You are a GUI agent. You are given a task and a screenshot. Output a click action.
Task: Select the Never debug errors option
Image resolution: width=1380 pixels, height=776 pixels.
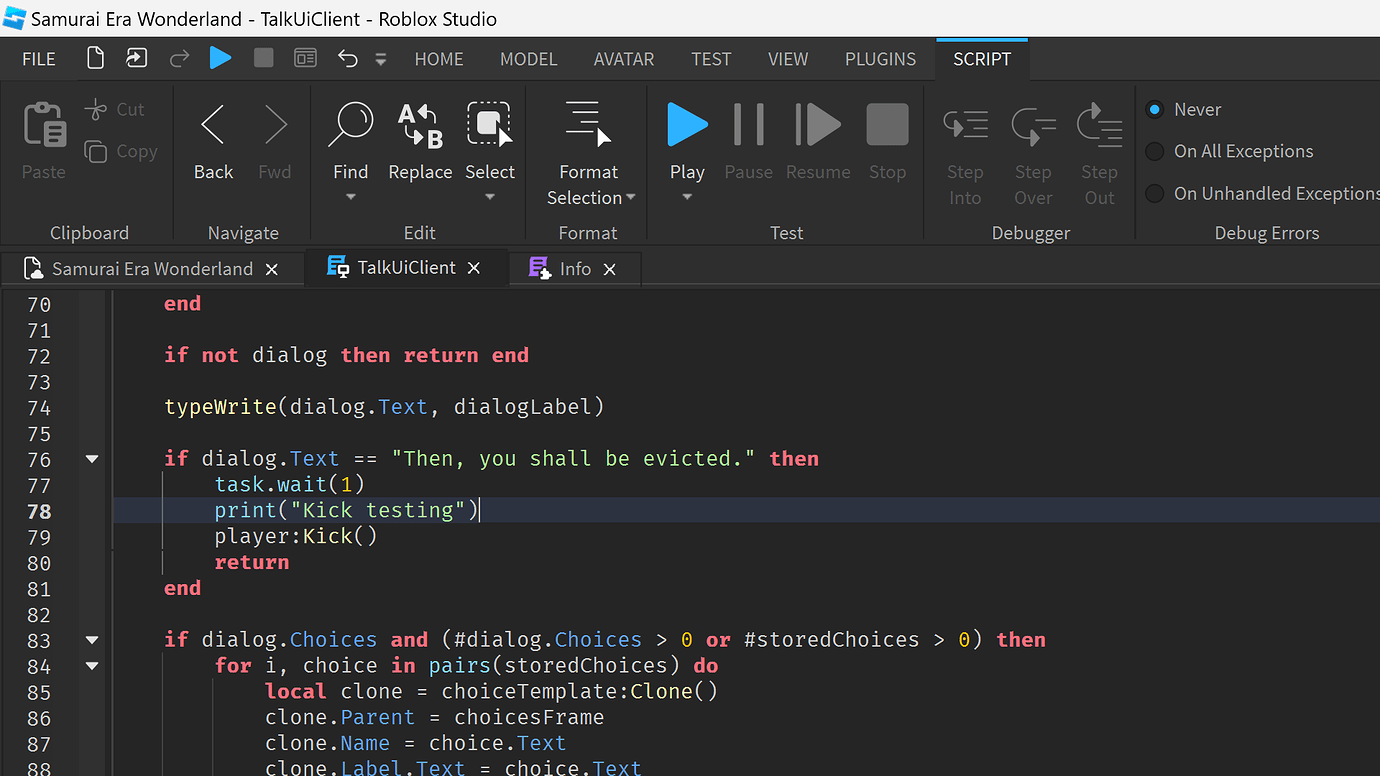pyautogui.click(x=1155, y=110)
